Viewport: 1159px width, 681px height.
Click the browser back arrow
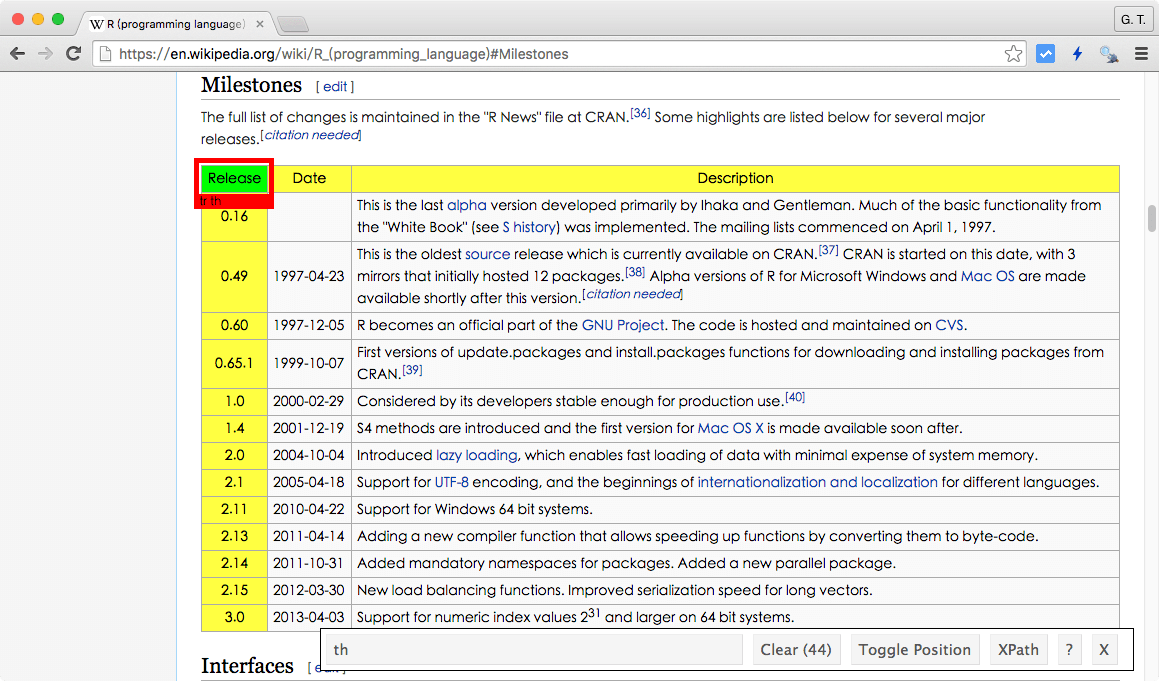click(18, 54)
